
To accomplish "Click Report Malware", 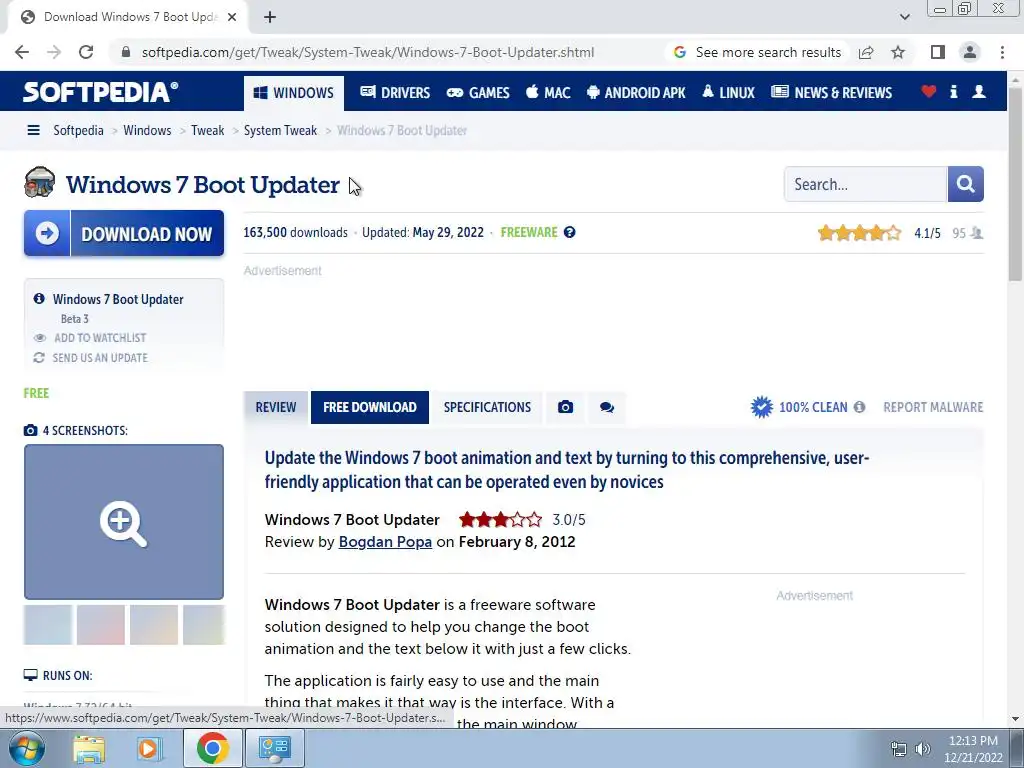I will [x=933, y=408].
